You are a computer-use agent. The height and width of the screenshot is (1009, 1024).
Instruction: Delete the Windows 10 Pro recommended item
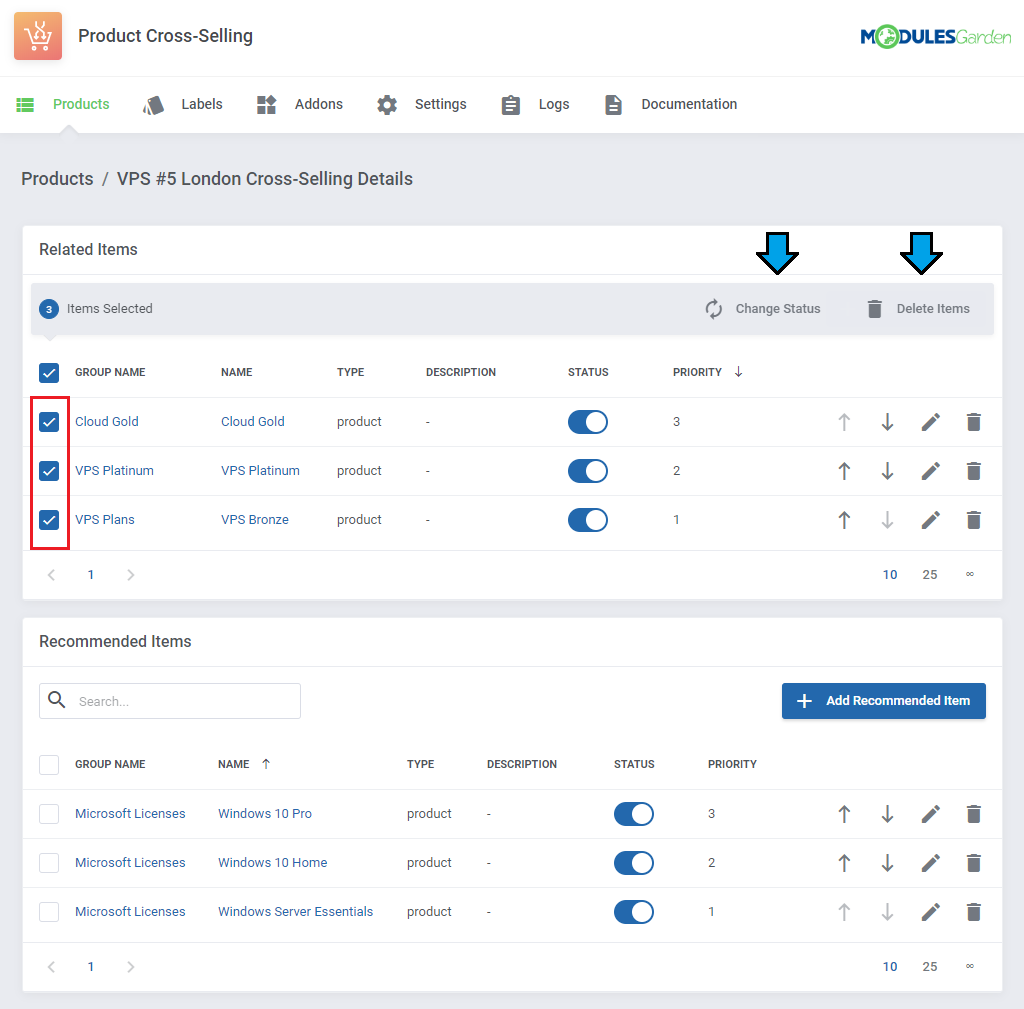click(x=974, y=814)
